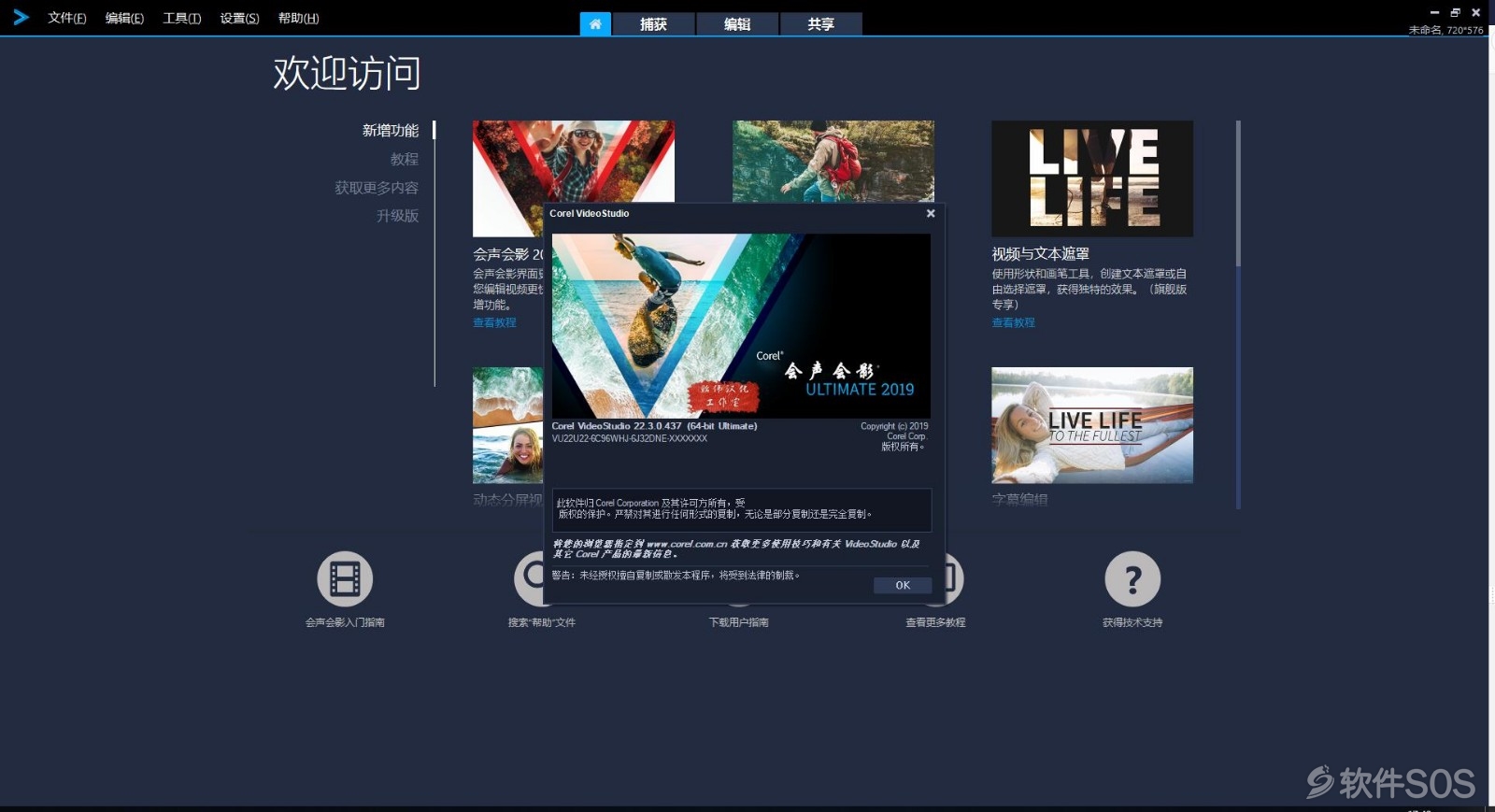Click the 查看更多教程 icon
The image size is (1495, 812).
954,578
